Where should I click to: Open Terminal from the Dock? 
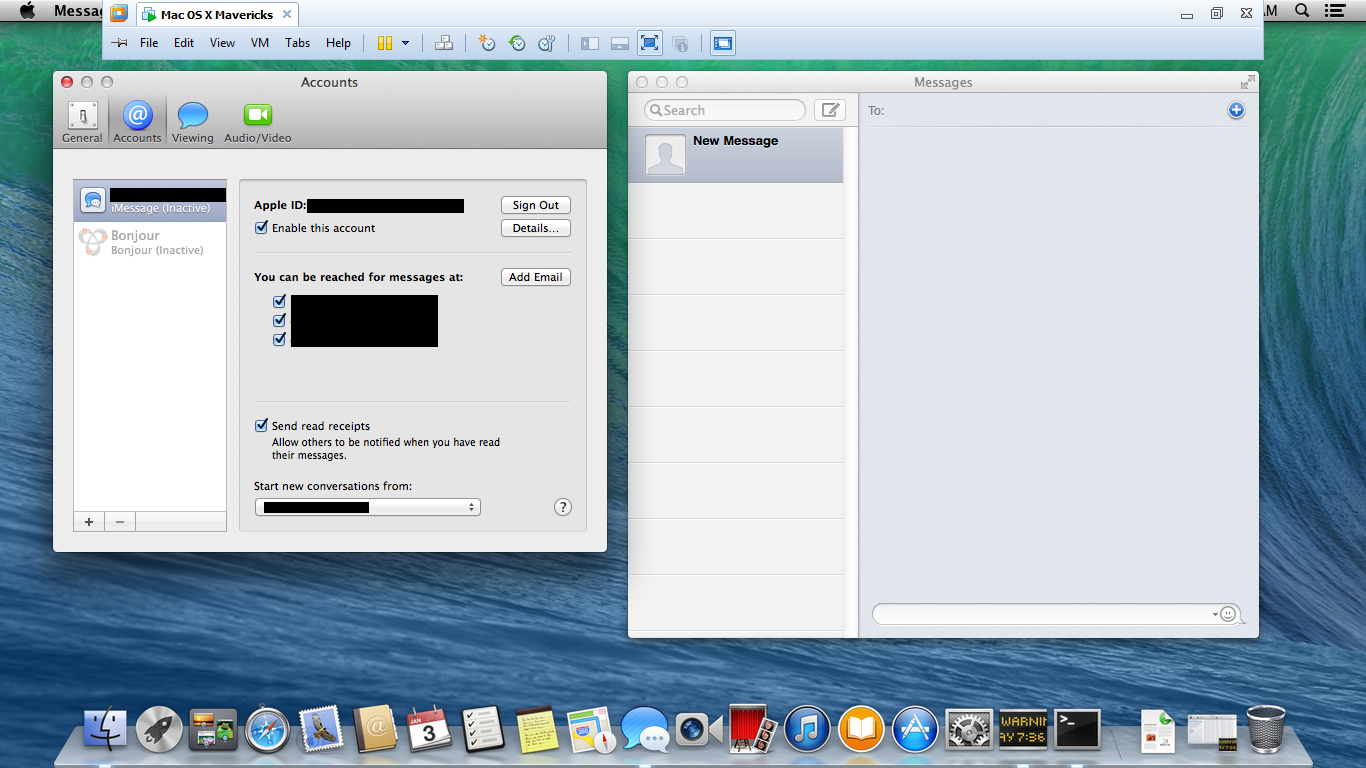click(x=1077, y=729)
